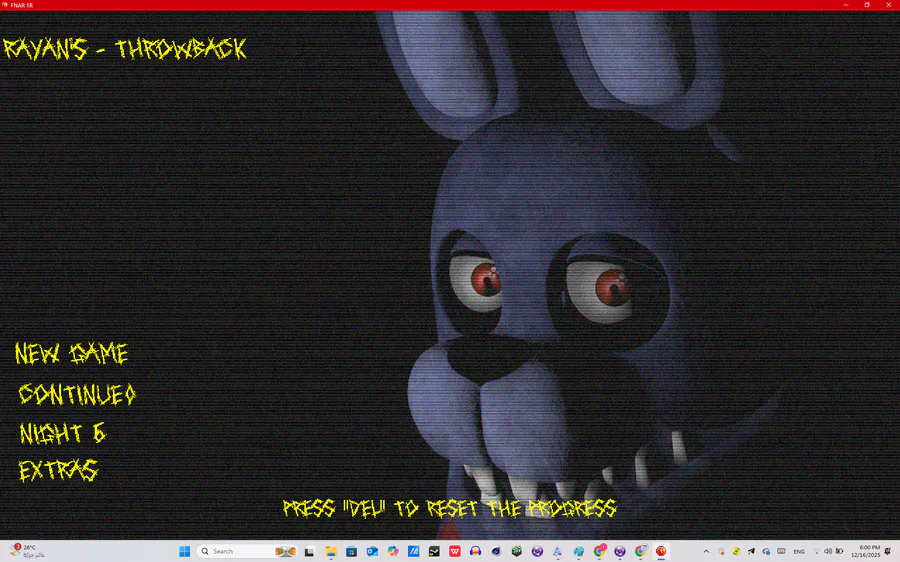Screen dimensions: 900x562
Task: Open the FNAR game taskbar icon
Action: [x=661, y=551]
